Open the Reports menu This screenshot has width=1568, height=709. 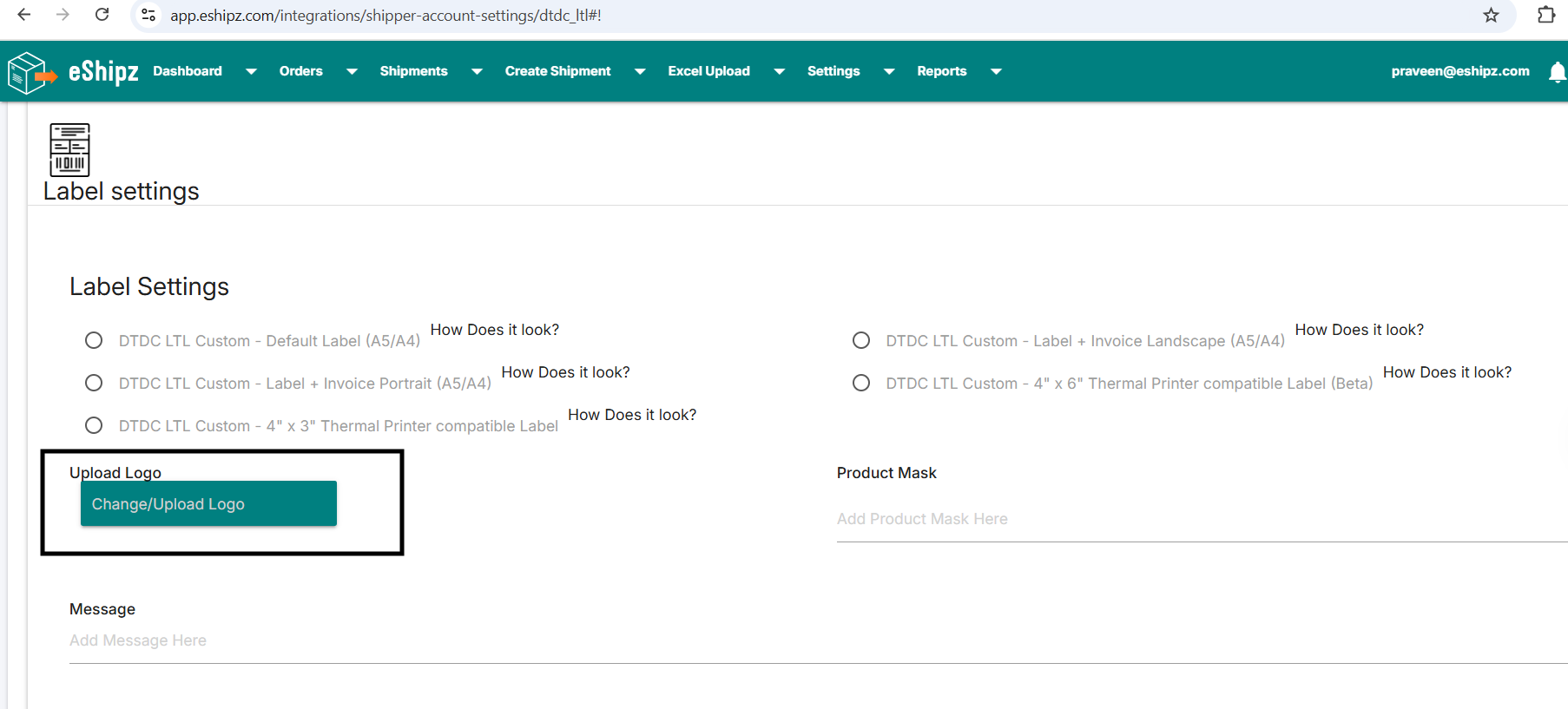point(942,71)
